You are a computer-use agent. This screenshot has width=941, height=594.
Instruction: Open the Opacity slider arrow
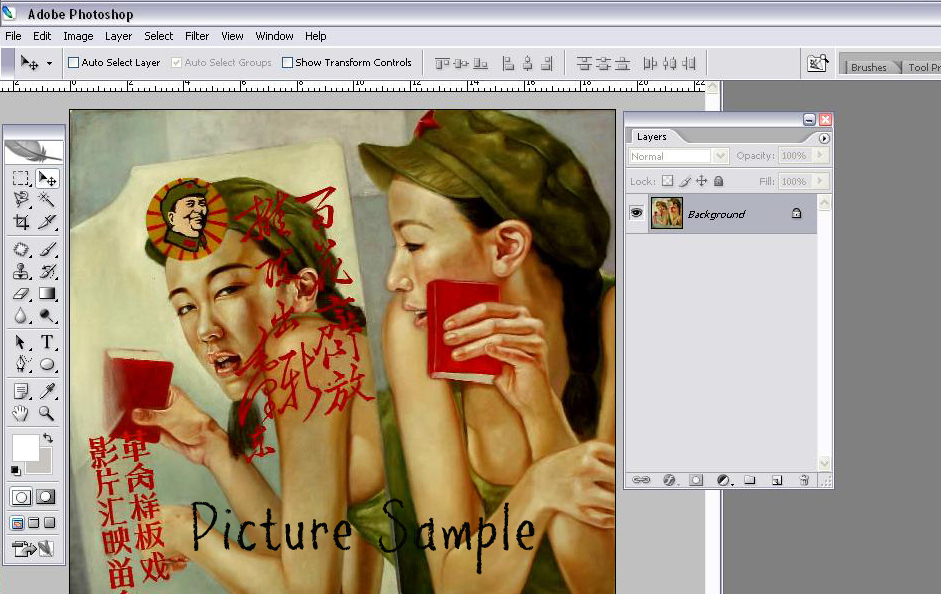[x=820, y=155]
